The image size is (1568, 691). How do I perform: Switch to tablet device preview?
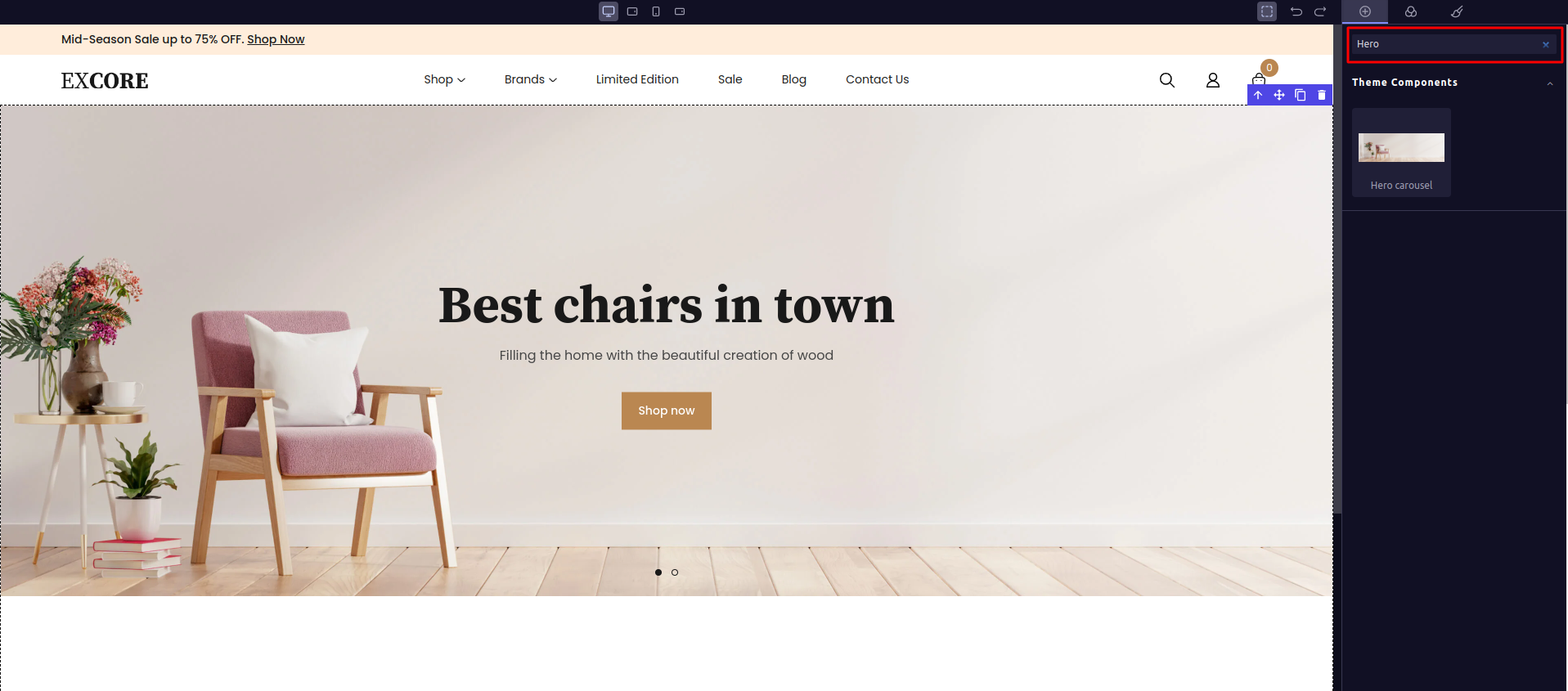click(632, 11)
